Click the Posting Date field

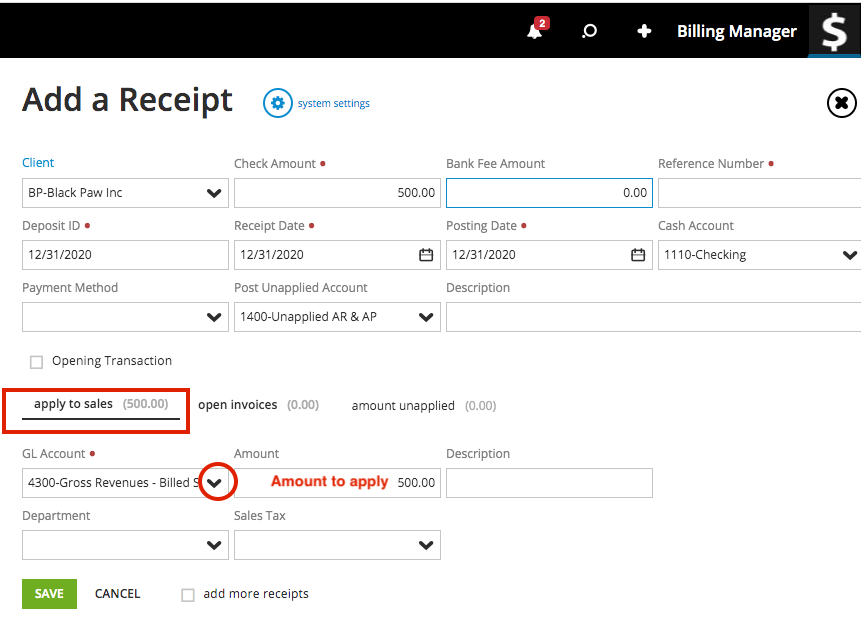pos(549,255)
